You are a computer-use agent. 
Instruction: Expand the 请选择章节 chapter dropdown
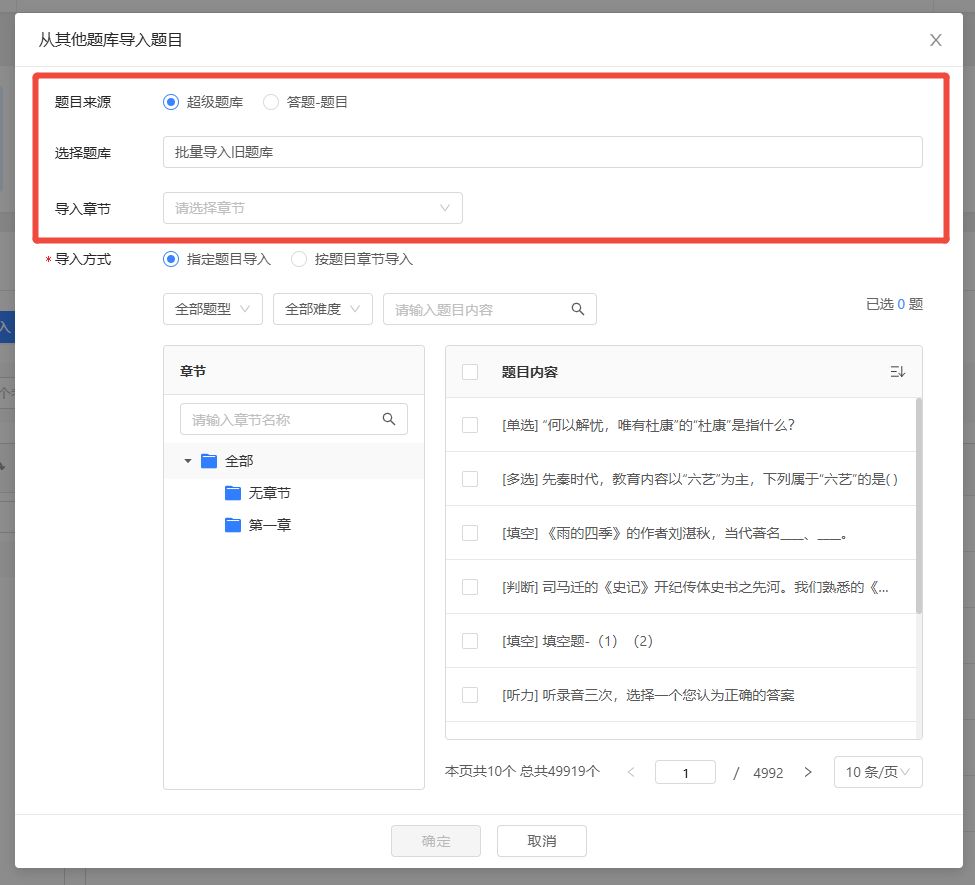pos(312,208)
